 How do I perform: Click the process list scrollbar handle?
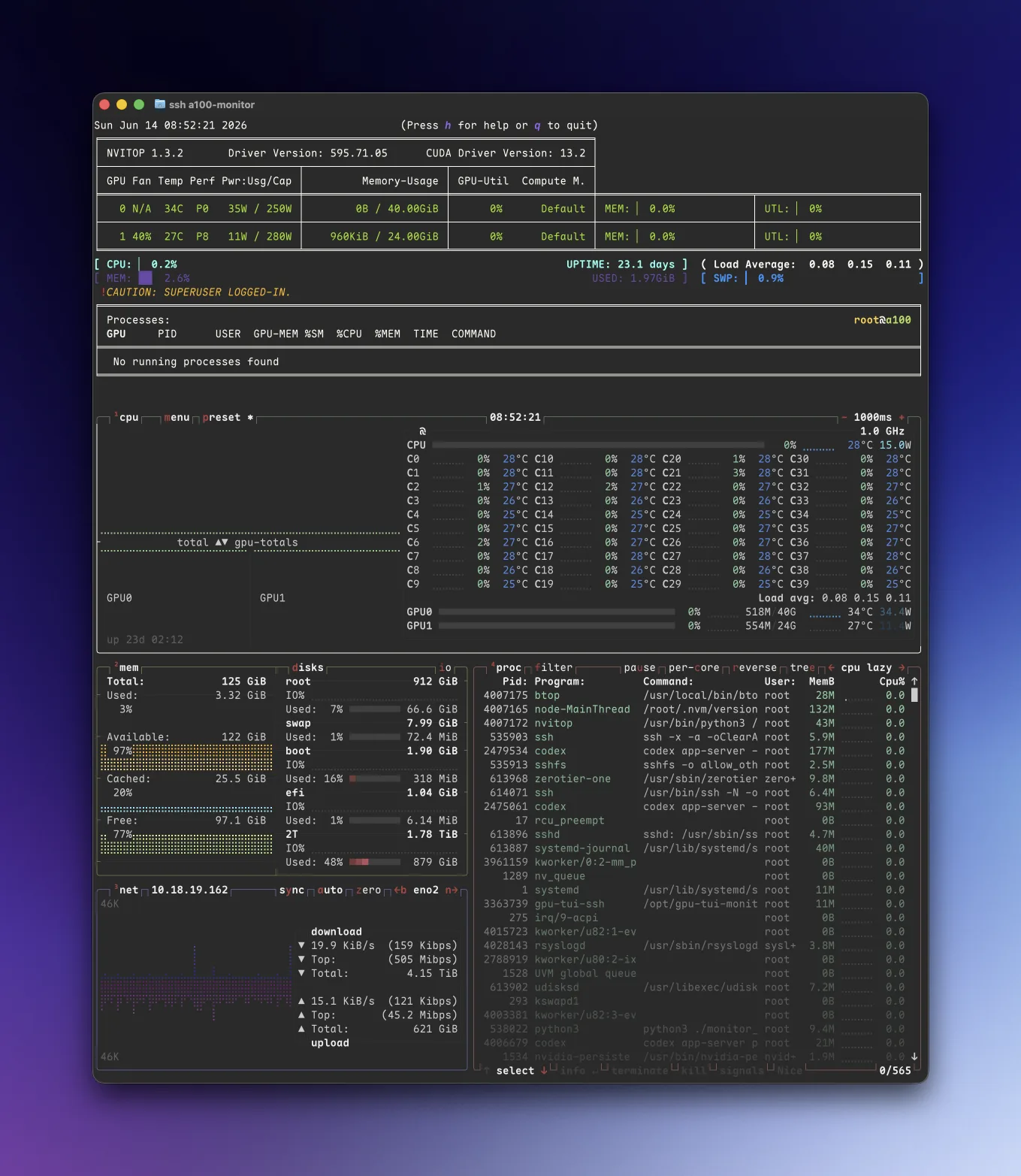coord(914,695)
